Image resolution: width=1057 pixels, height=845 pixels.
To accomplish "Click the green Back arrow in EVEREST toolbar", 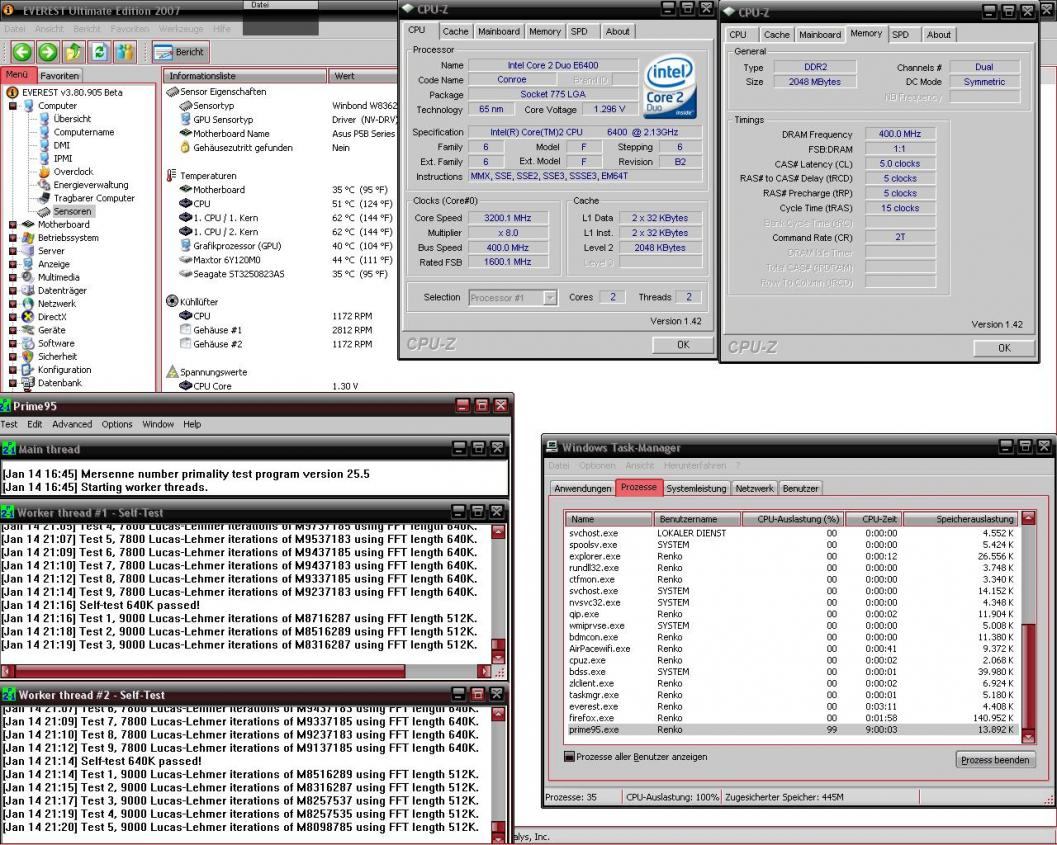I will (22, 52).
